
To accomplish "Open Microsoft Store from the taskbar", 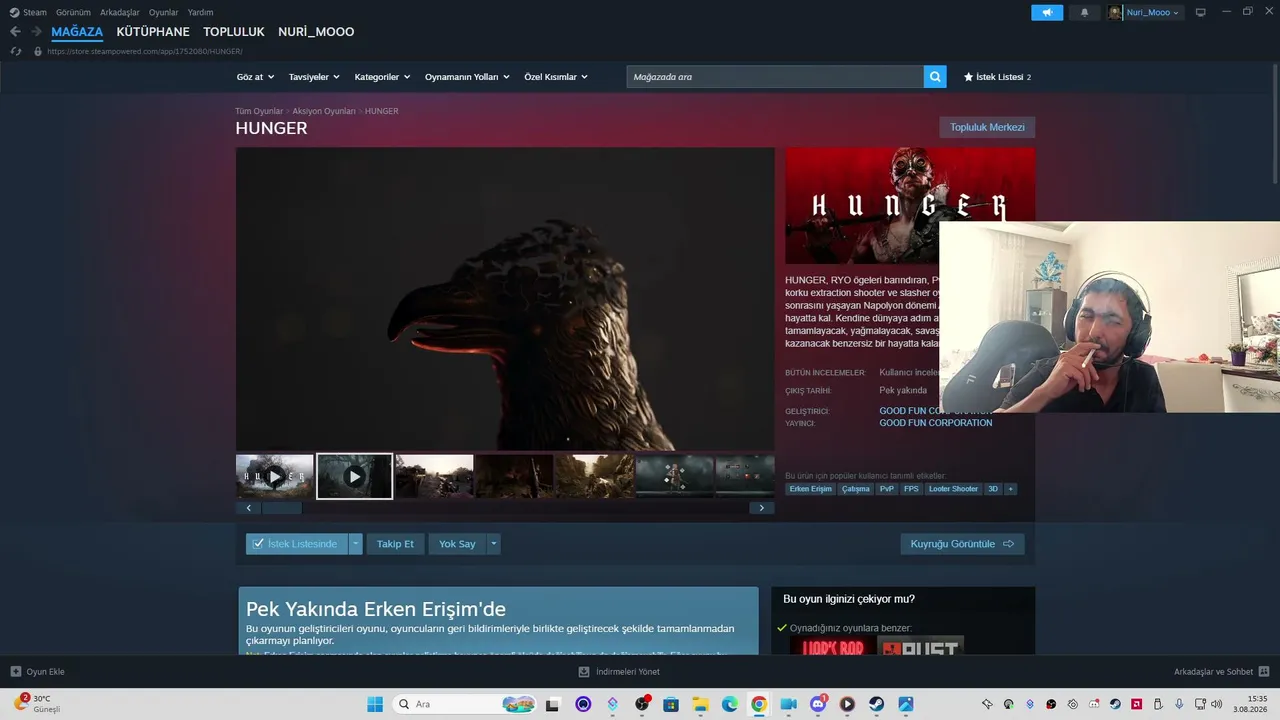I will pos(671,704).
